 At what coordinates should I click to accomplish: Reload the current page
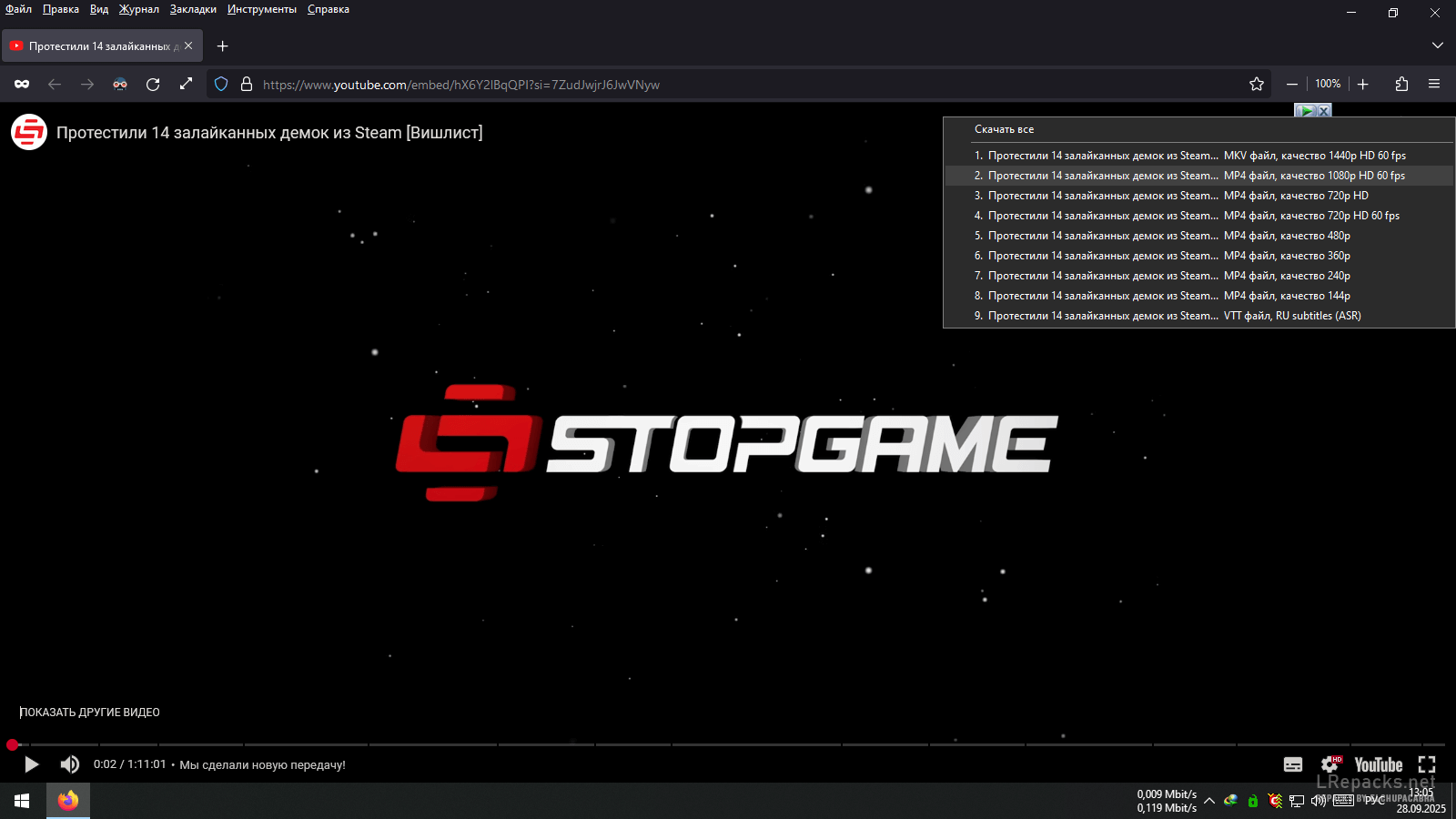pyautogui.click(x=153, y=85)
